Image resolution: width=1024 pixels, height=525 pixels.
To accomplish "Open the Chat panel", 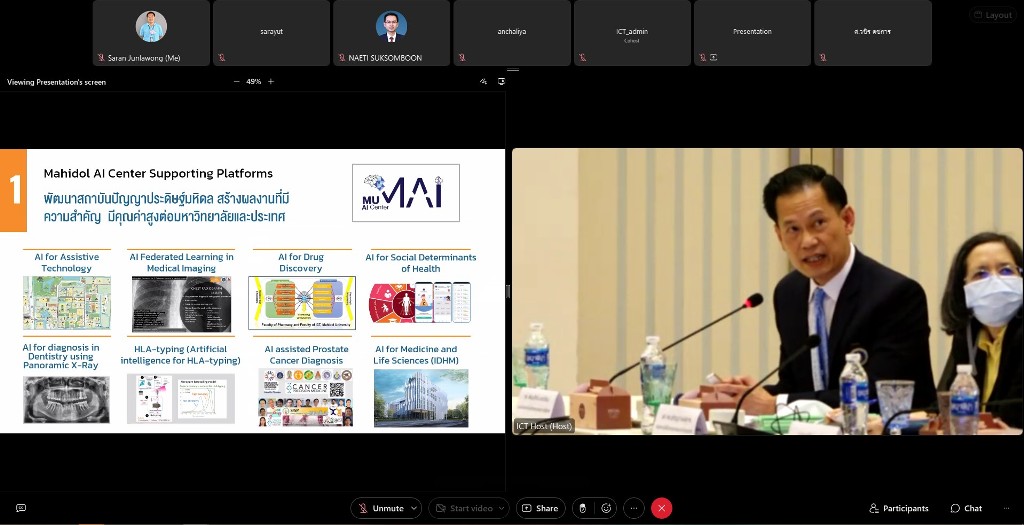I will point(966,508).
